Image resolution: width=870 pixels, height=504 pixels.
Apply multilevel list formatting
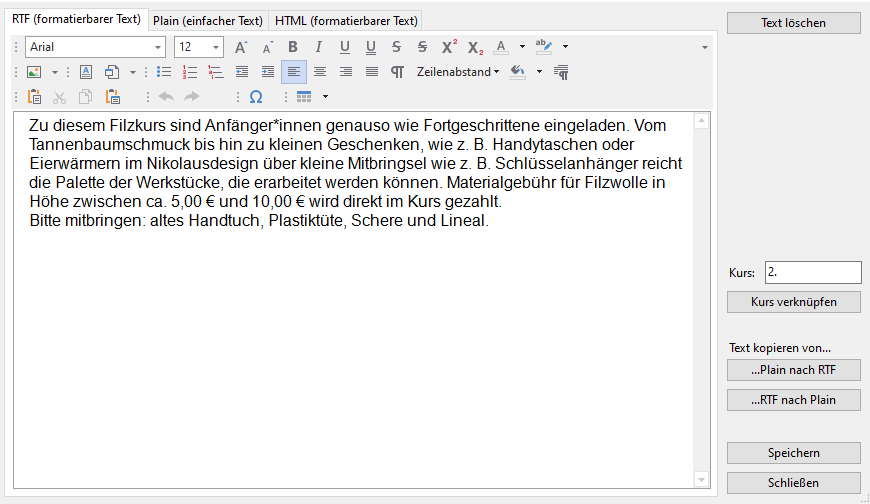click(216, 72)
